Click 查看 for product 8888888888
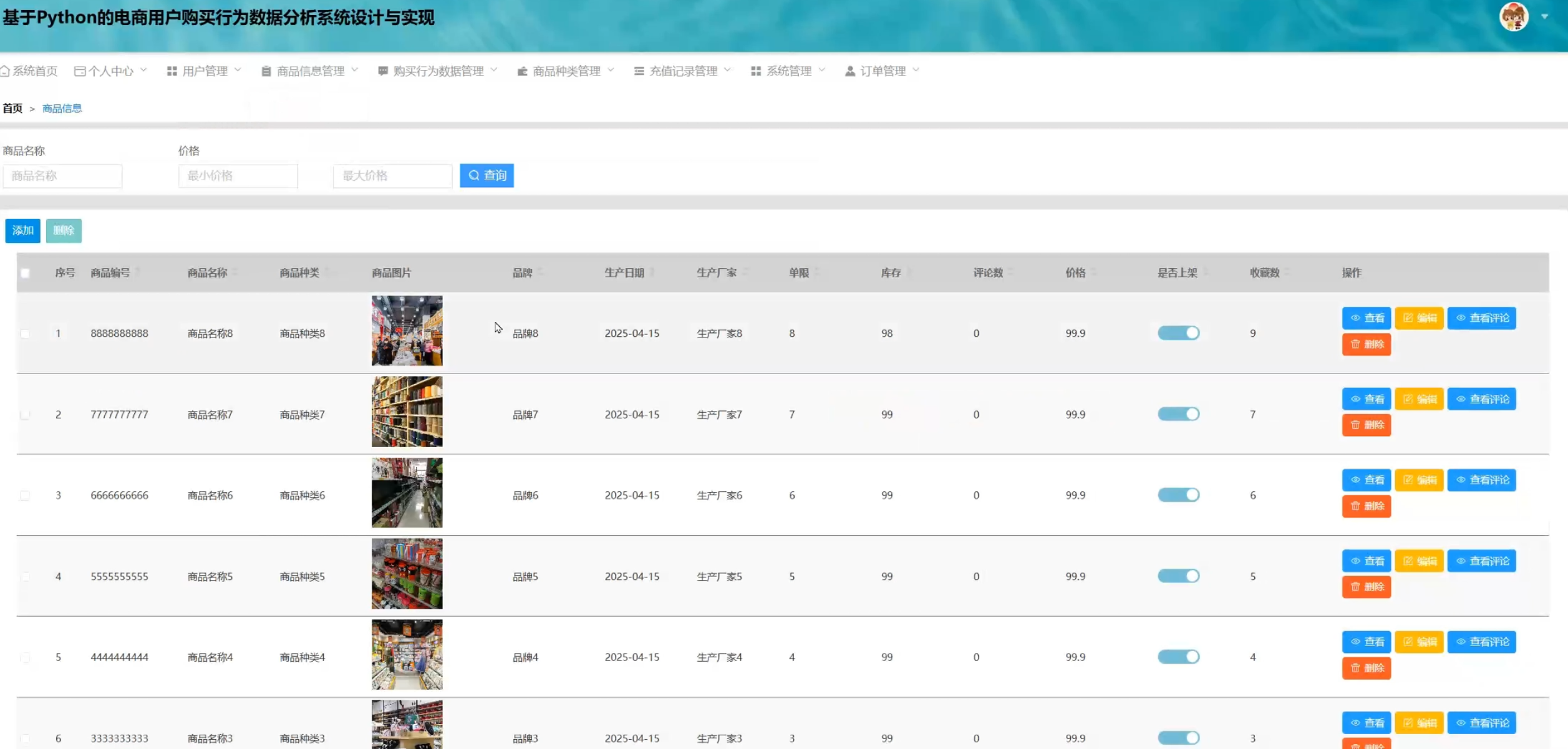The width and height of the screenshot is (1568, 749). (x=1366, y=318)
